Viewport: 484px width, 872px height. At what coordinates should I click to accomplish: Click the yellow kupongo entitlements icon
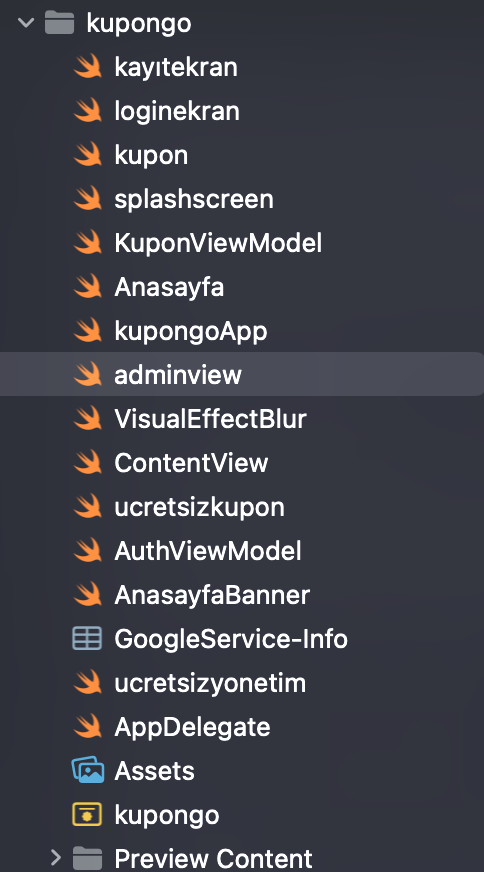[x=87, y=815]
